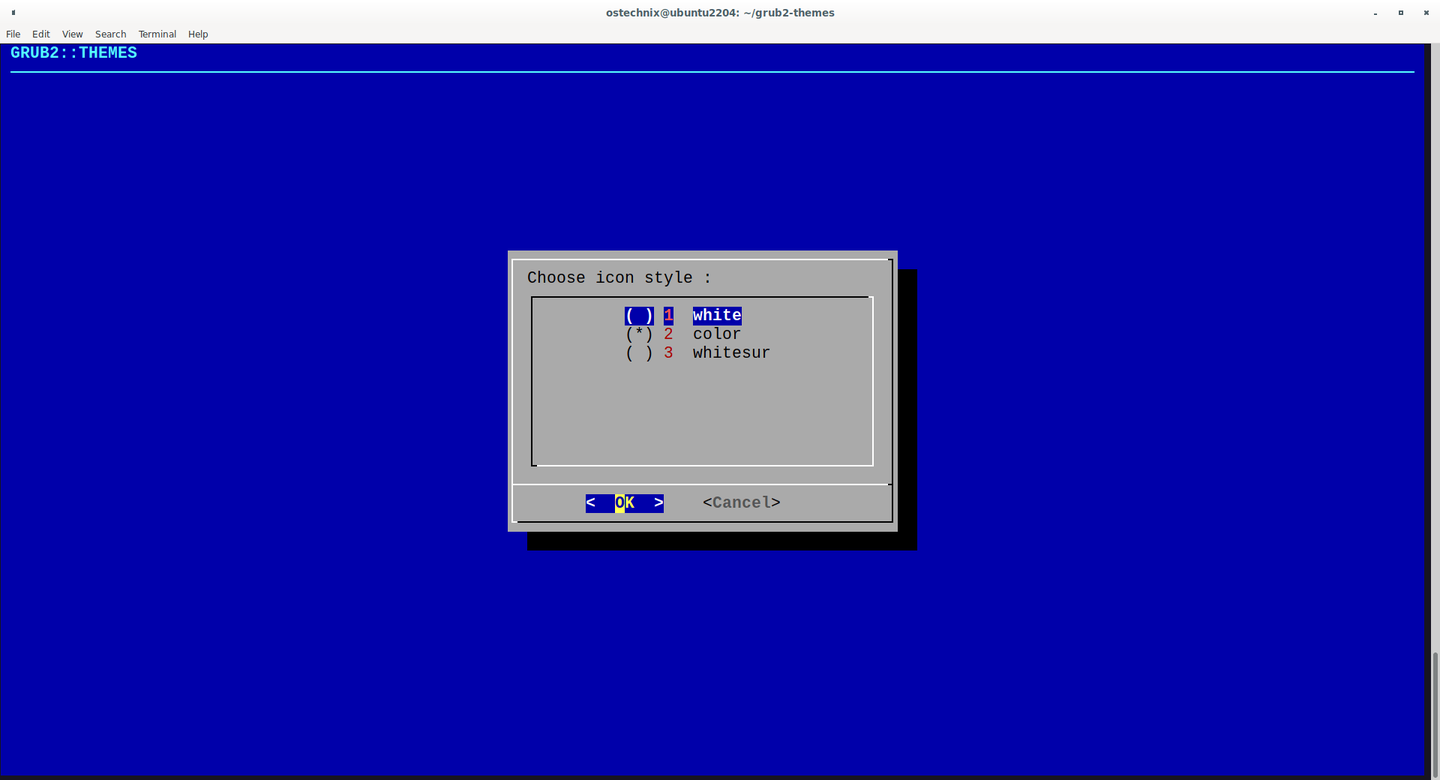This screenshot has height=780, width=1440.
Task: Select the starred radio button beside color
Action: click(639, 334)
